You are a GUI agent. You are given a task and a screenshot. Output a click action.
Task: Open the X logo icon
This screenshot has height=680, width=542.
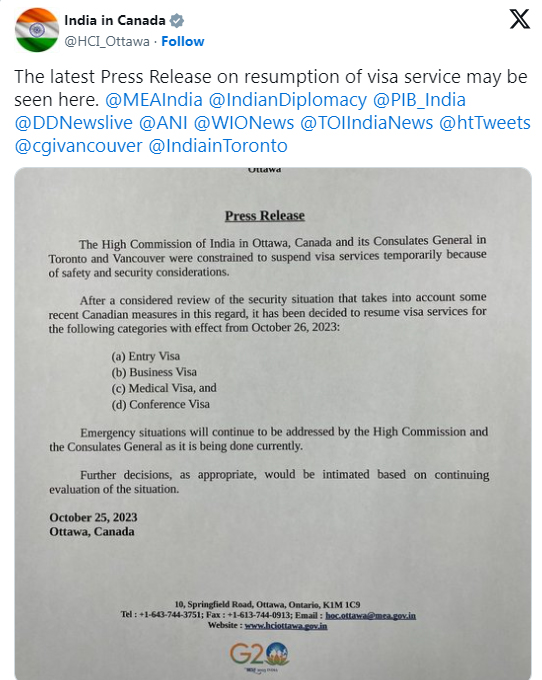[519, 19]
